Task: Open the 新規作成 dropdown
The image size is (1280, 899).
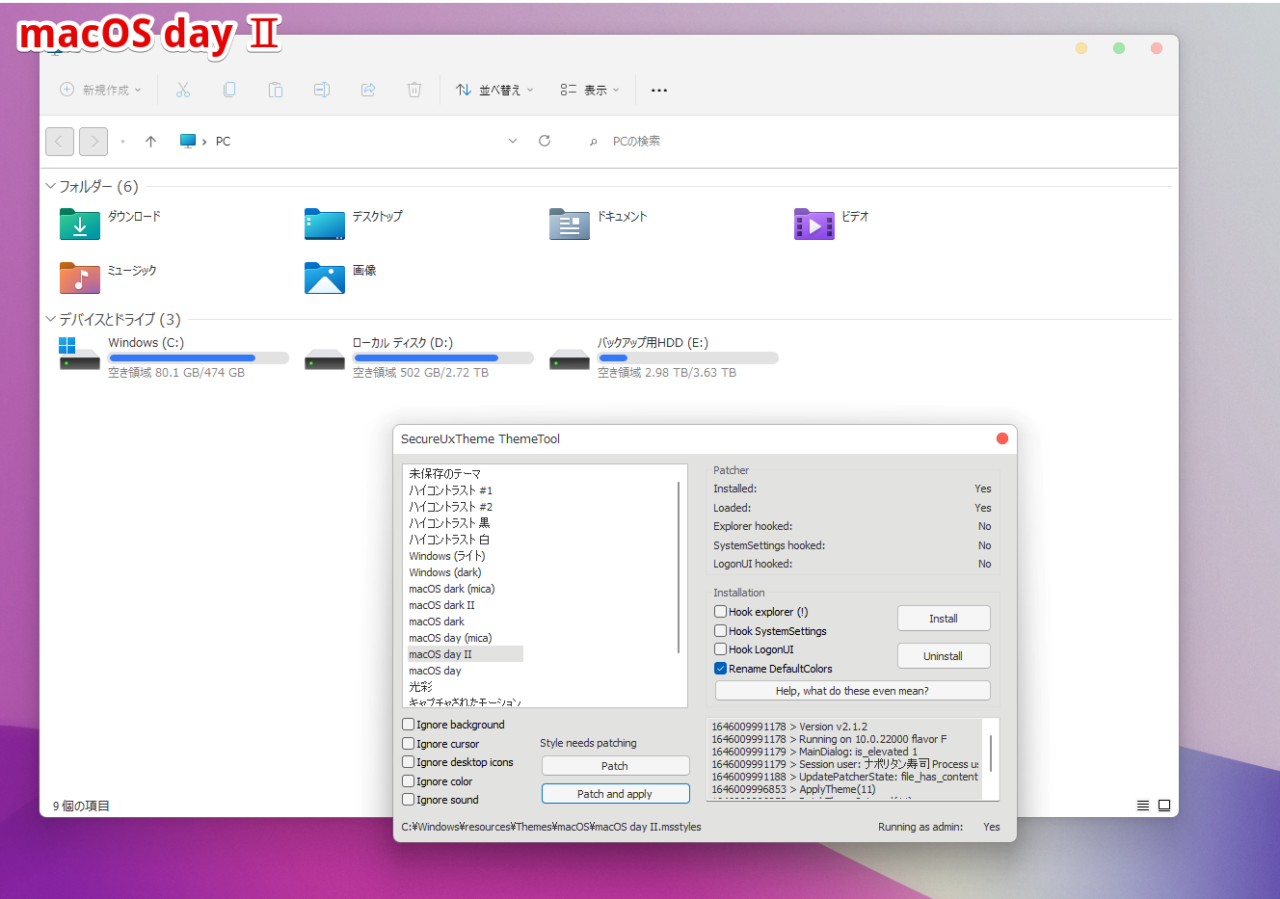Action: tap(101, 90)
